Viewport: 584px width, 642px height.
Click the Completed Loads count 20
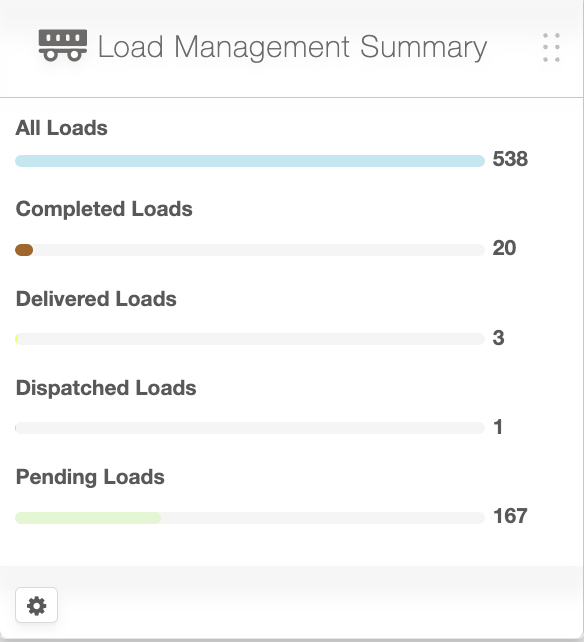[504, 248]
